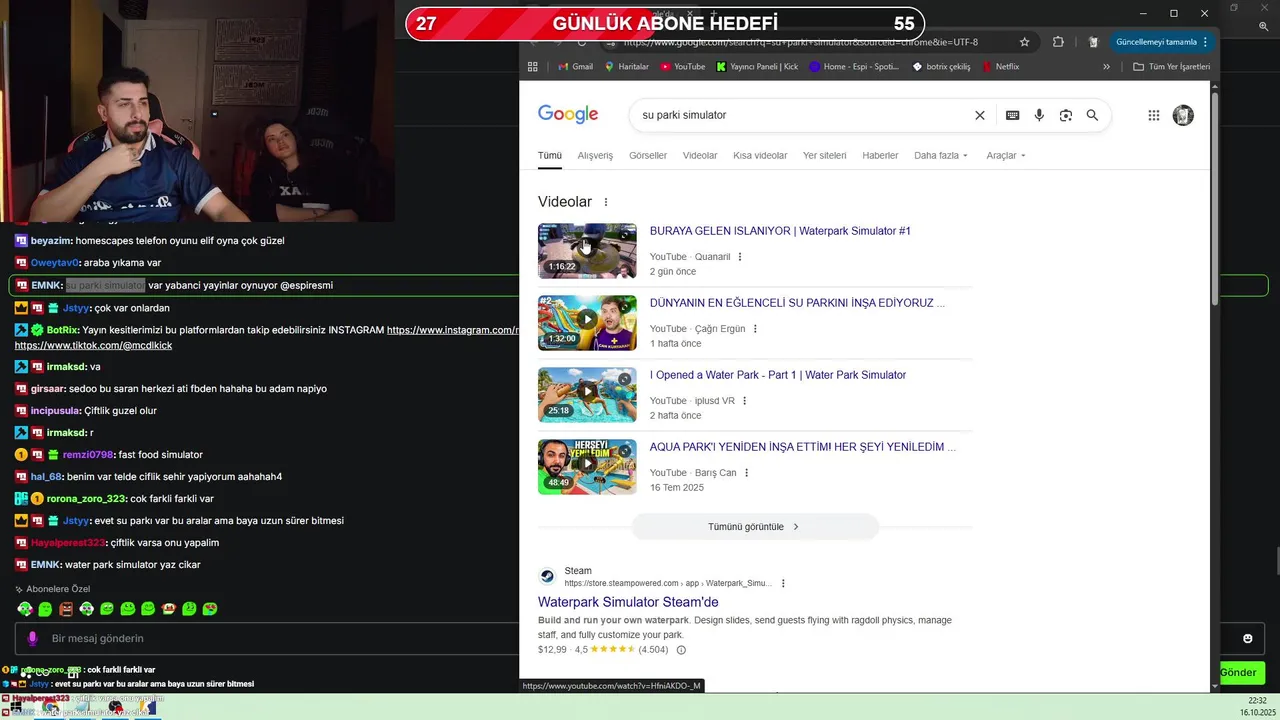
Task: Open the Haritalar bookmark
Action: tap(626, 67)
